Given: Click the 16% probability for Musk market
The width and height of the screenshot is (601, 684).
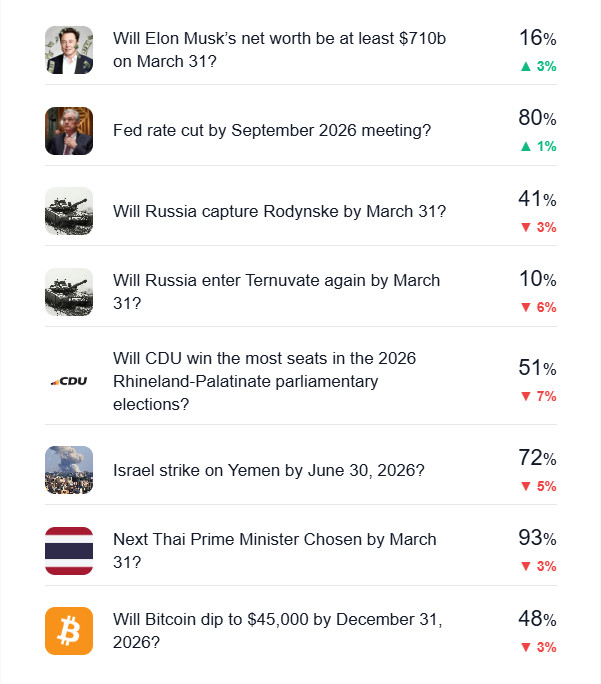Looking at the screenshot, I should point(537,39).
